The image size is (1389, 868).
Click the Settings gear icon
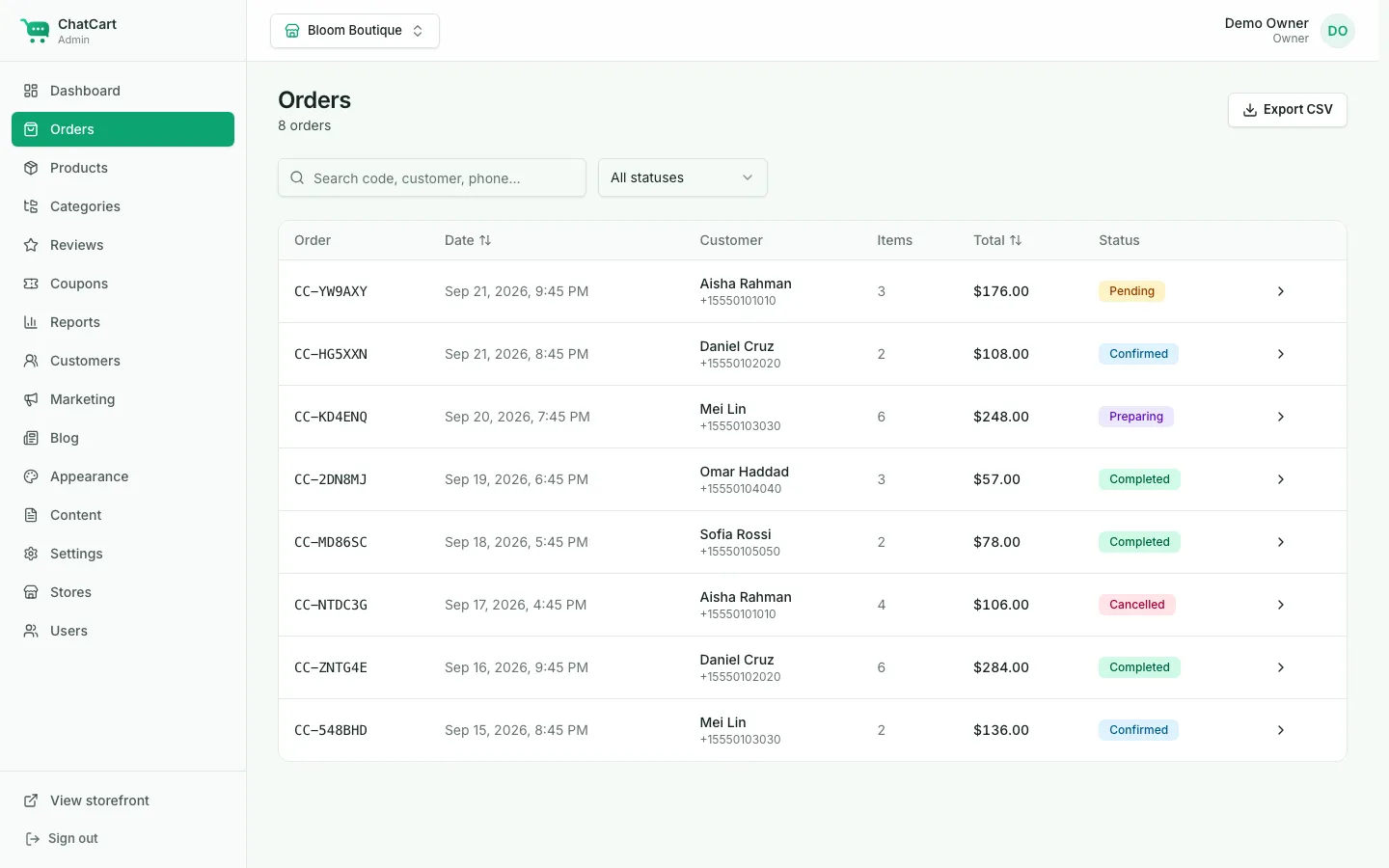point(31,554)
